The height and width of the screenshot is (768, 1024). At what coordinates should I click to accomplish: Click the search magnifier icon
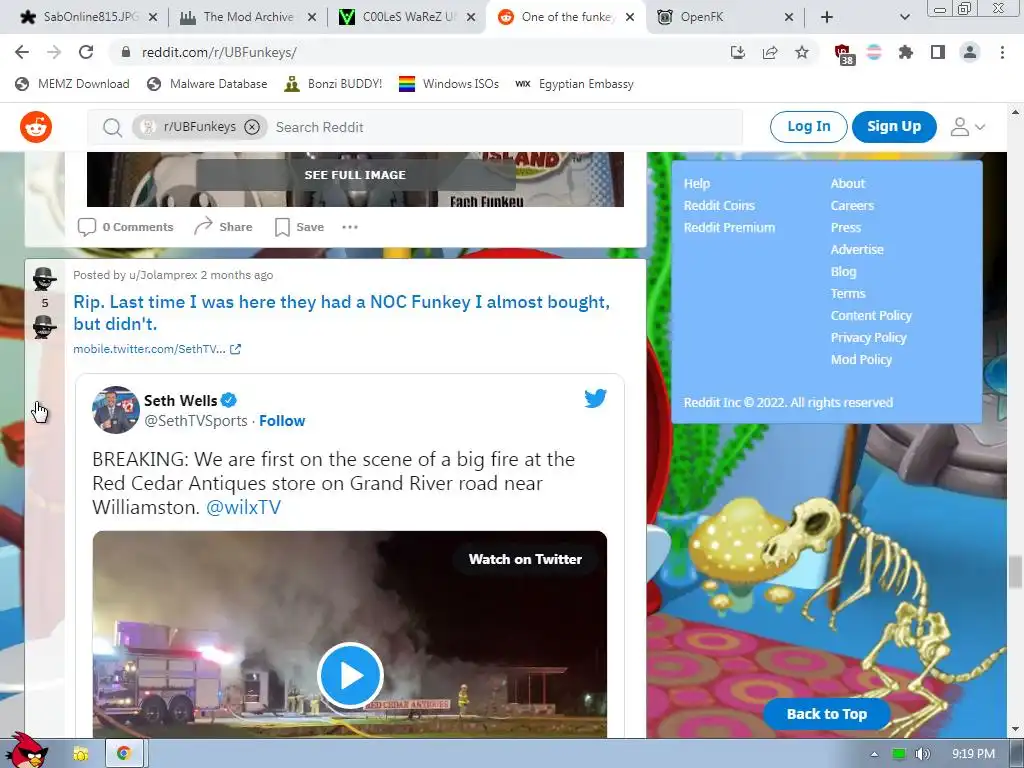pyautogui.click(x=112, y=127)
